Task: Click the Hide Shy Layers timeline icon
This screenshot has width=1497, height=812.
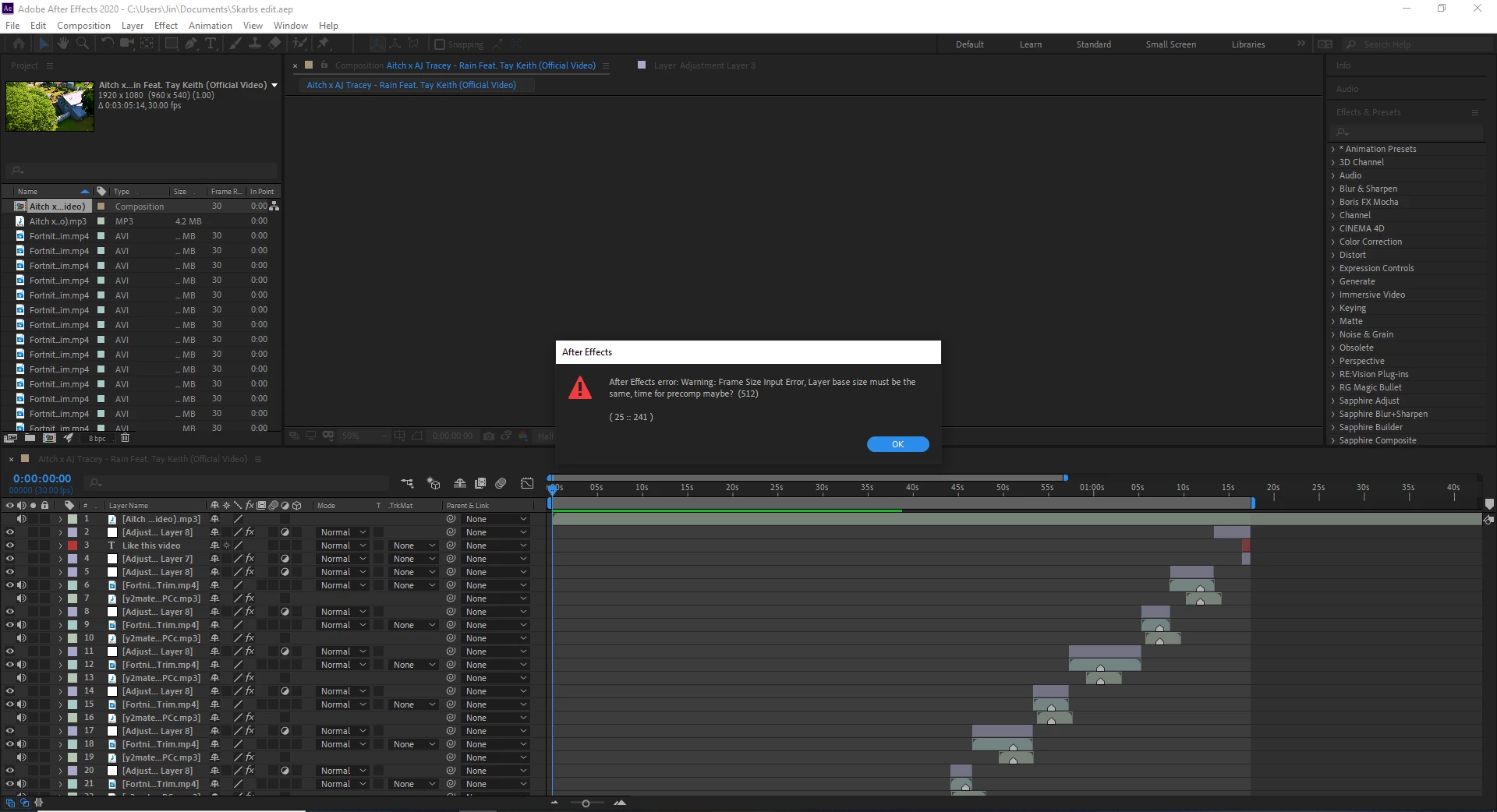Action: coord(460,483)
